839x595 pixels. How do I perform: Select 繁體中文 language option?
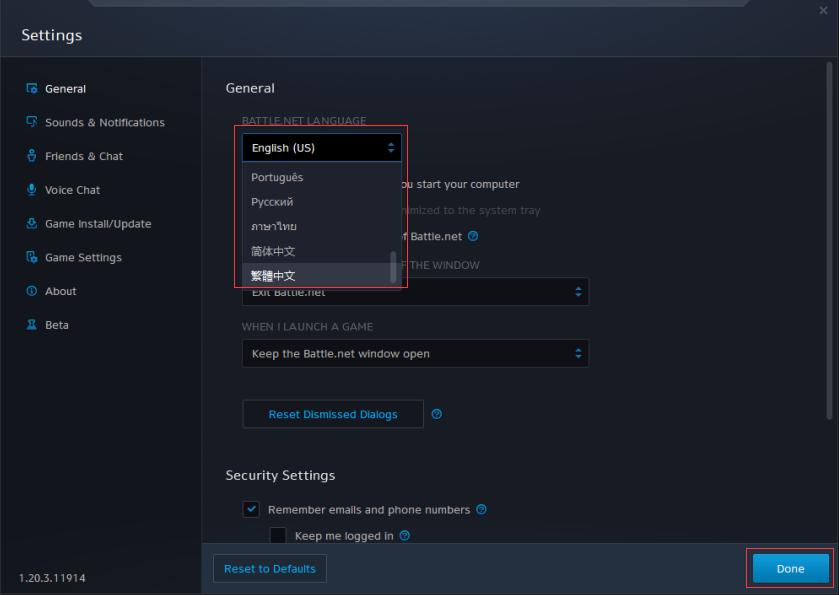click(273, 276)
